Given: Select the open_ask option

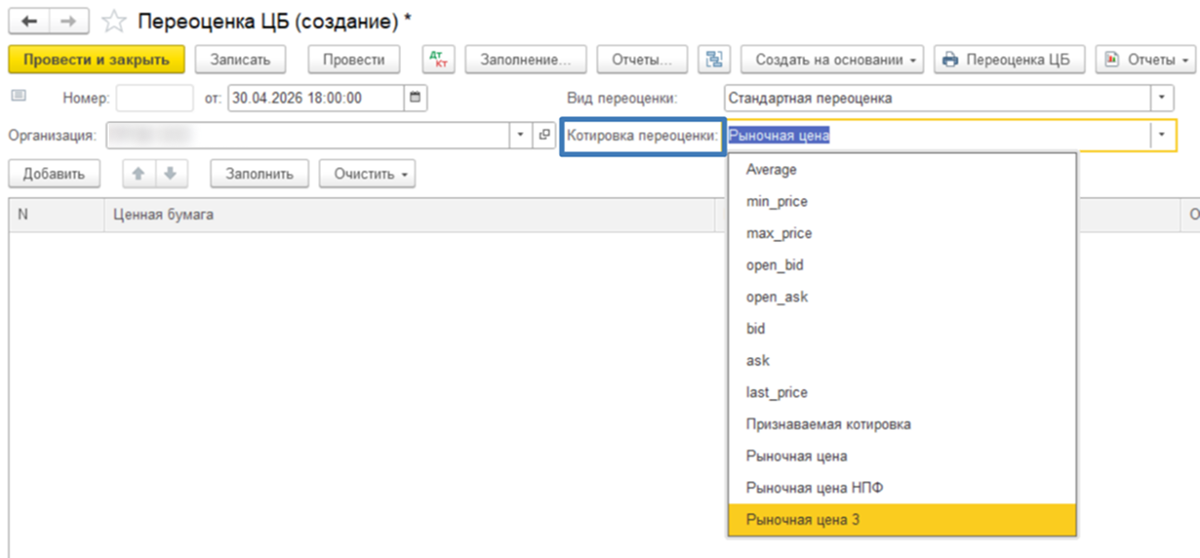Looking at the screenshot, I should [903, 297].
